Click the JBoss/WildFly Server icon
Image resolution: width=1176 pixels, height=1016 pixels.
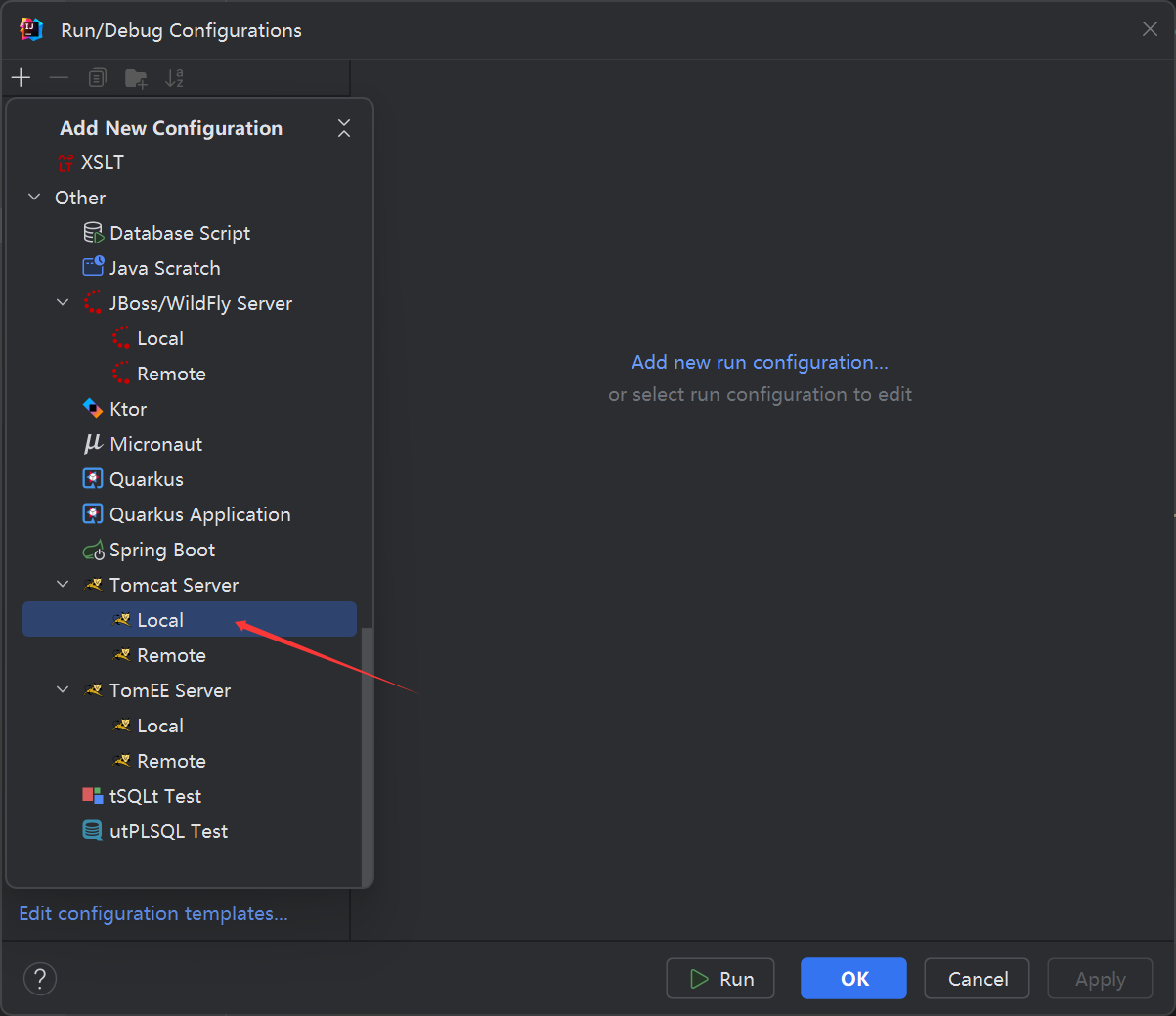tap(93, 303)
